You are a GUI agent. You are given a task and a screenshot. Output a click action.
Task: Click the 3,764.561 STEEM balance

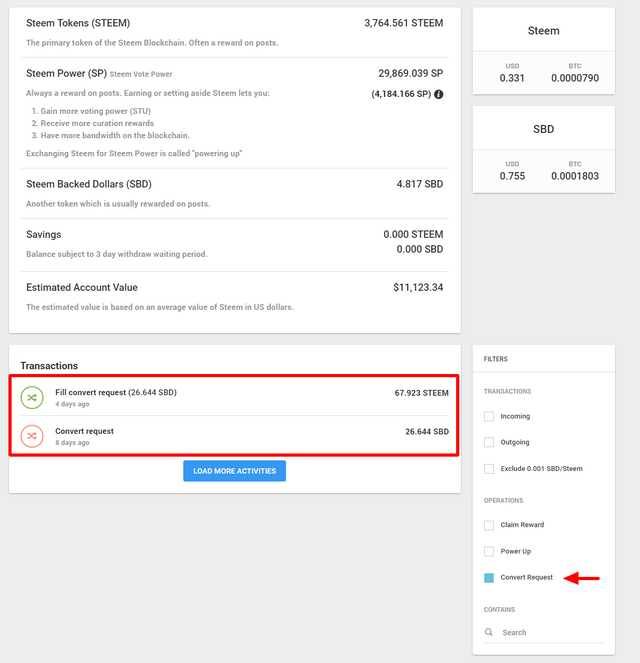pos(404,23)
